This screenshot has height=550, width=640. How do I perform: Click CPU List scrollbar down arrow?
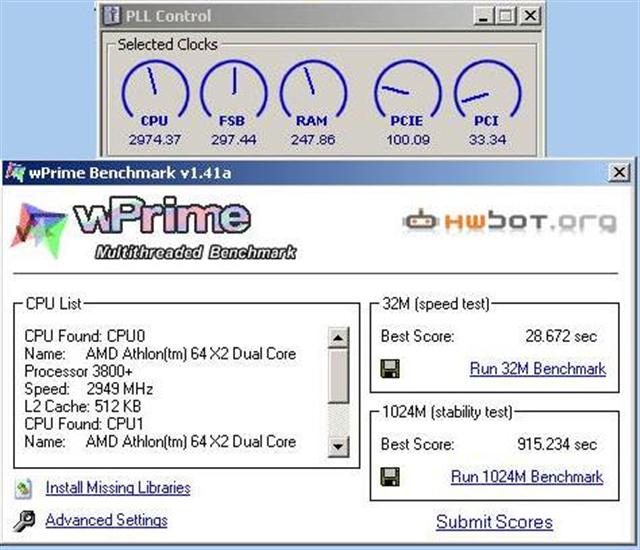338,447
